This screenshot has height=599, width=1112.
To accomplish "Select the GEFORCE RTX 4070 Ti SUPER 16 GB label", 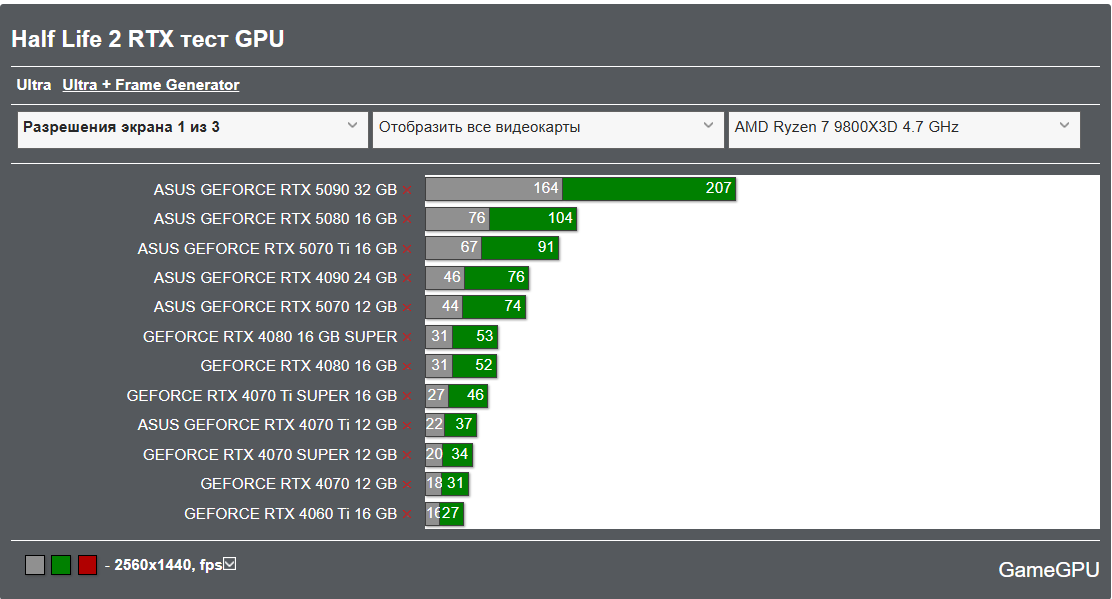I will tap(262, 396).
